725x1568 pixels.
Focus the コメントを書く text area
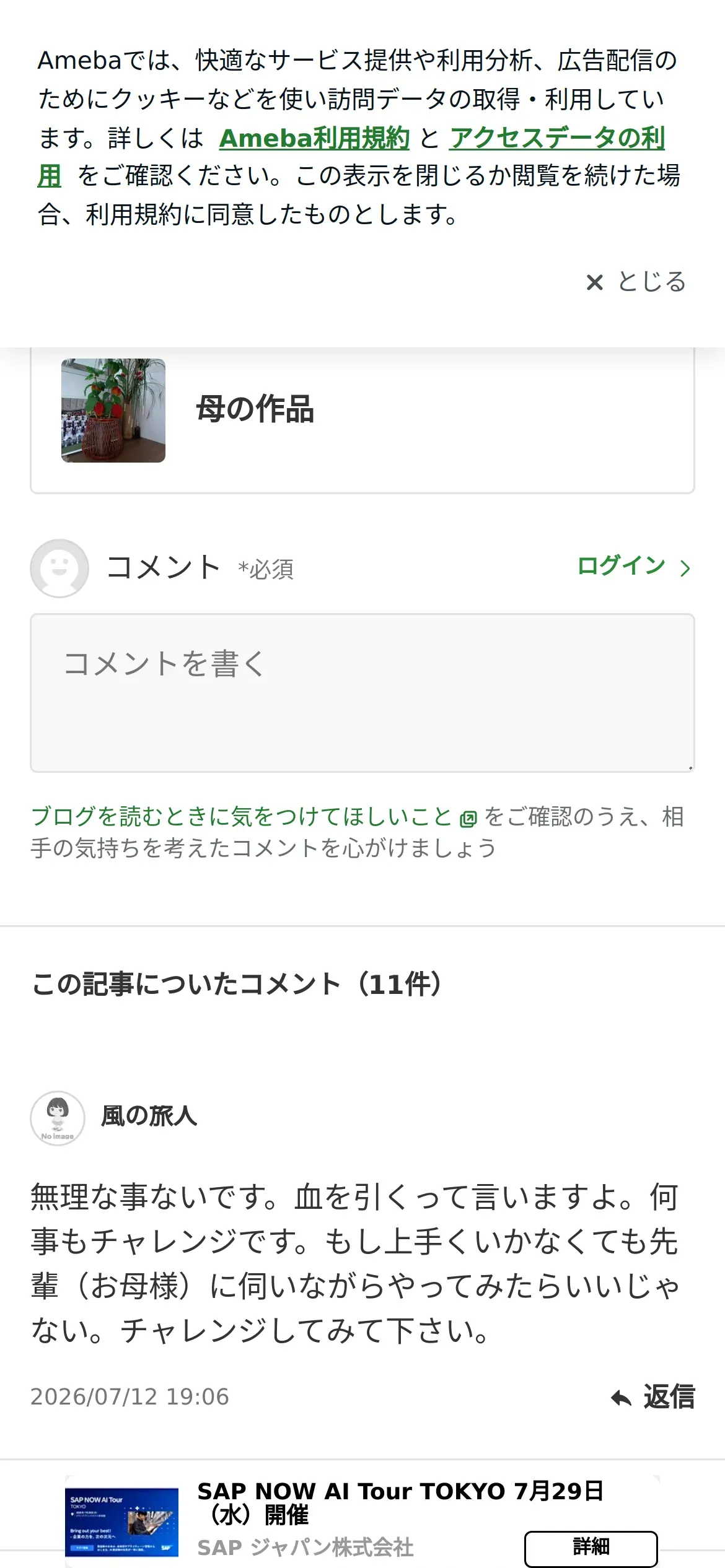click(x=362, y=693)
